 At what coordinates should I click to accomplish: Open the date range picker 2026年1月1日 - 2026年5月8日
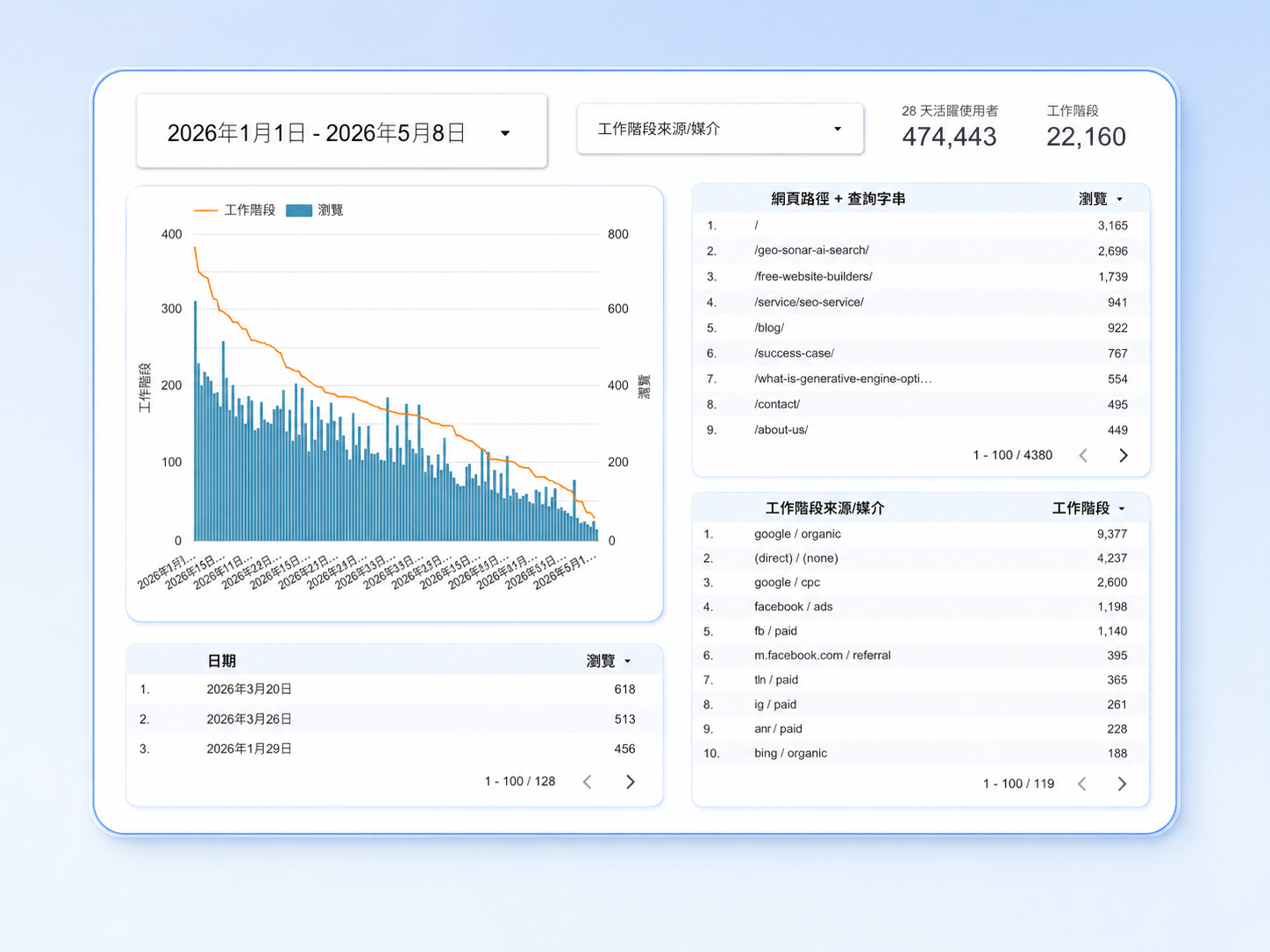click(x=341, y=131)
